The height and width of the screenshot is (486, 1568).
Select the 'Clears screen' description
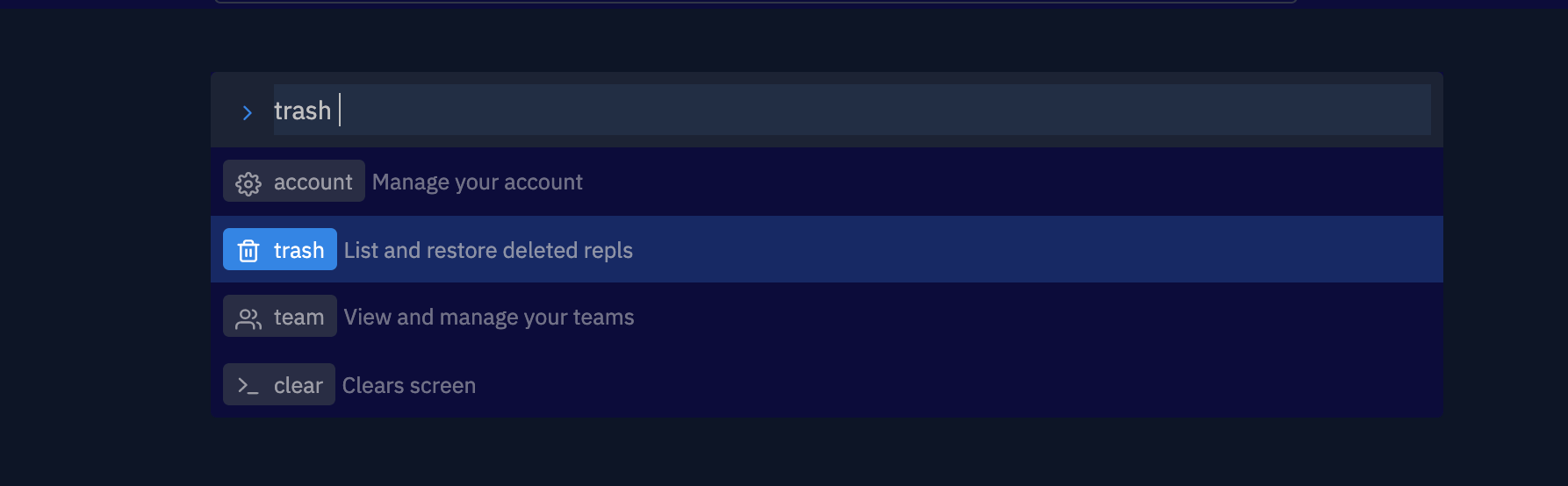click(x=409, y=386)
